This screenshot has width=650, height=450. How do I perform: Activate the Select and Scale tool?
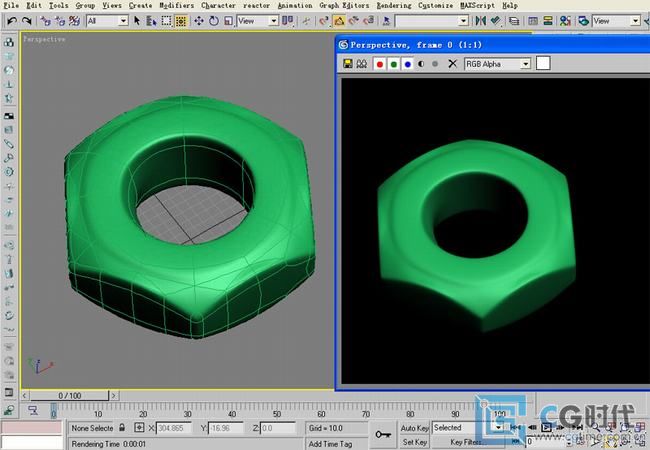click(x=228, y=21)
